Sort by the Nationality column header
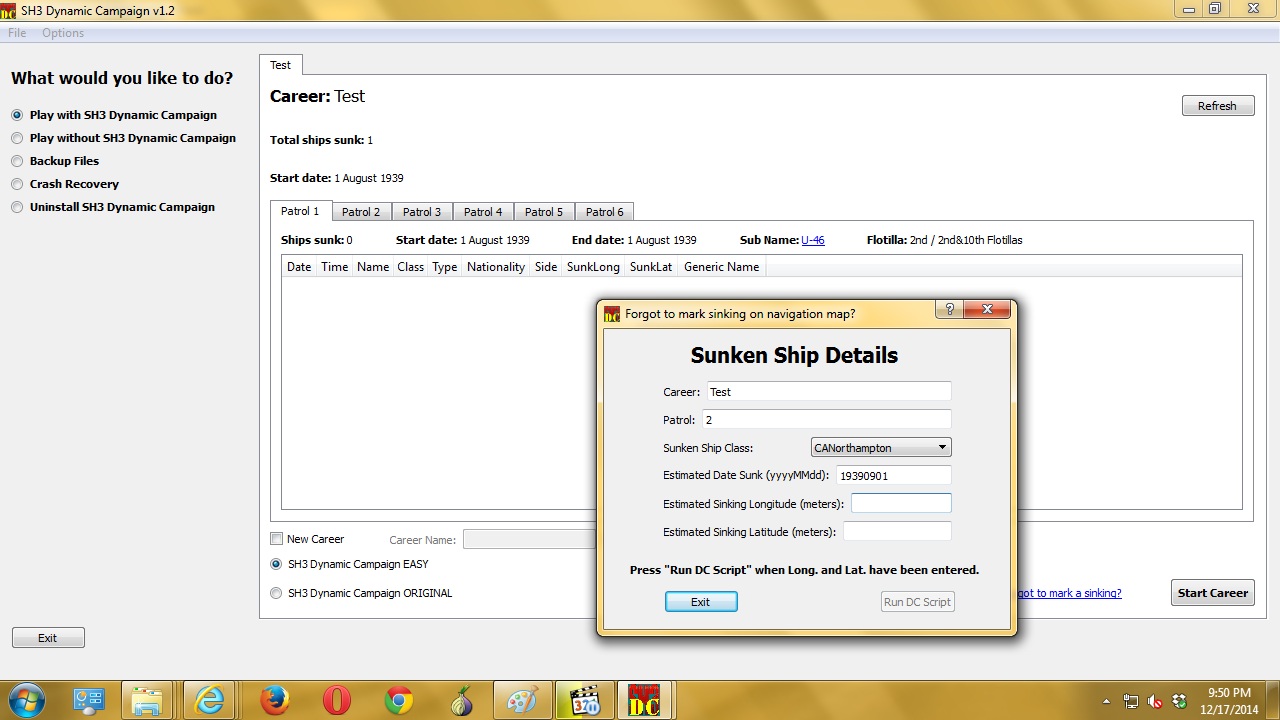 tap(496, 267)
